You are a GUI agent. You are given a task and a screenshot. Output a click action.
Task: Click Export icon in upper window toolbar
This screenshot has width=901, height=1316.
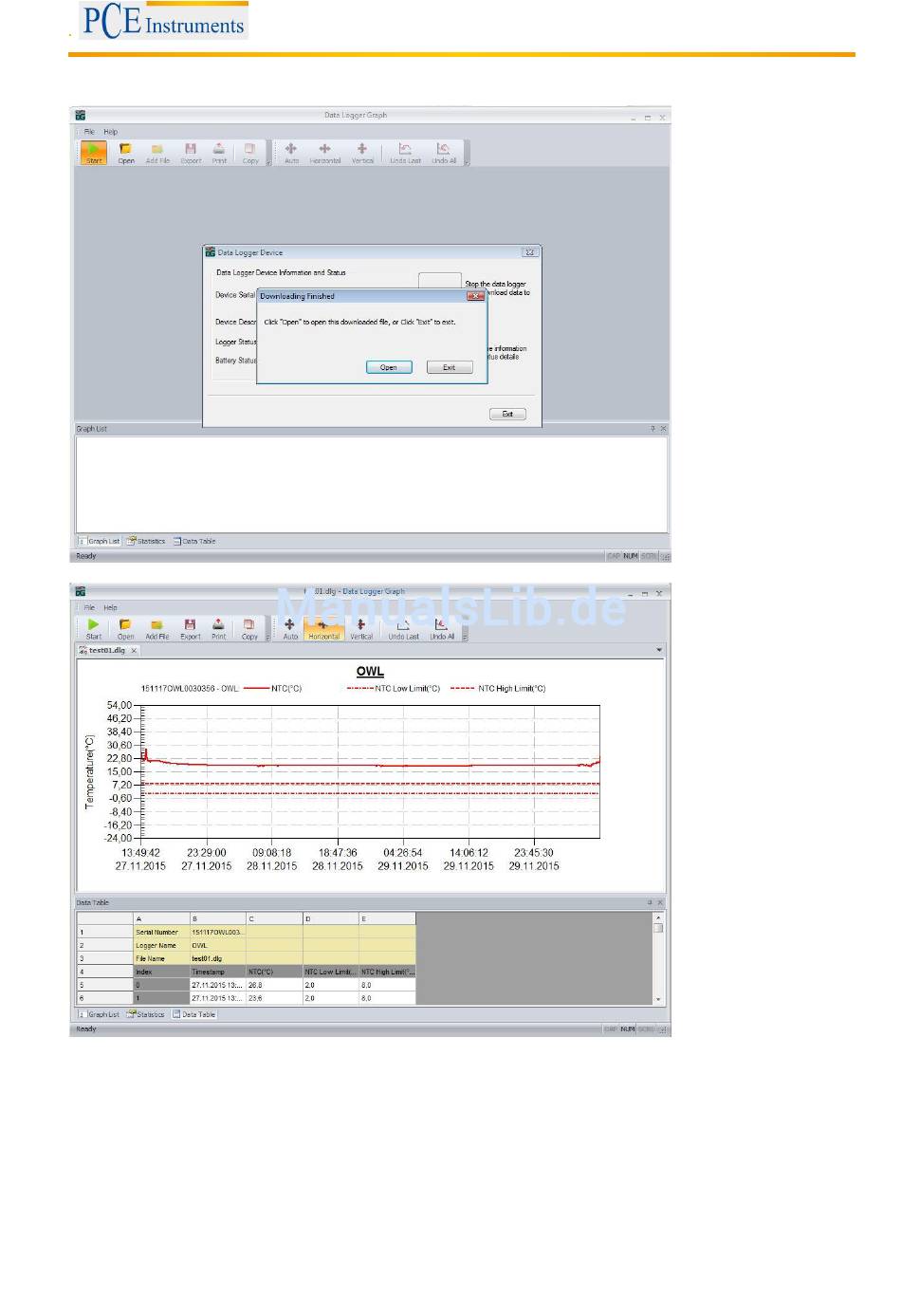(x=191, y=152)
